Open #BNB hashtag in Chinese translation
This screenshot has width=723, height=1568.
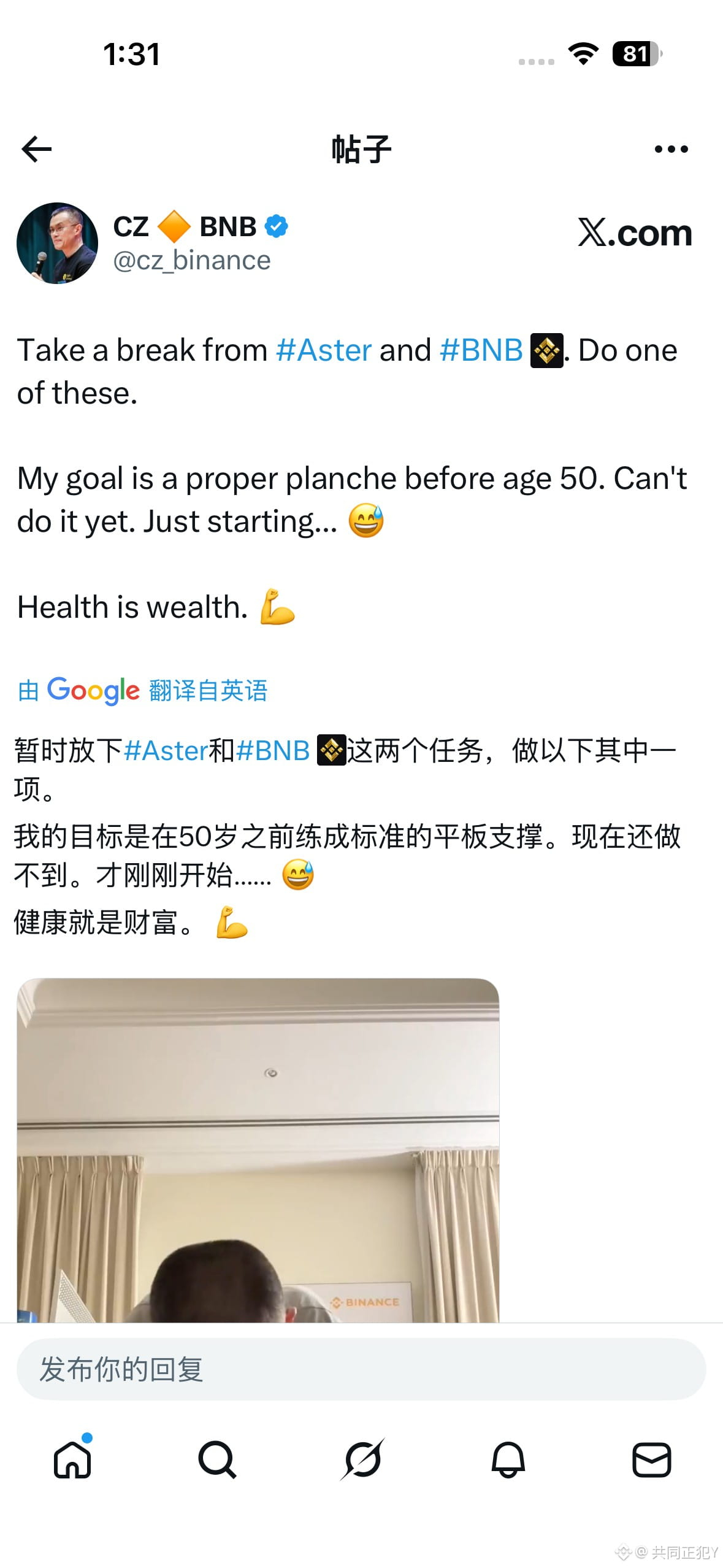point(273,751)
